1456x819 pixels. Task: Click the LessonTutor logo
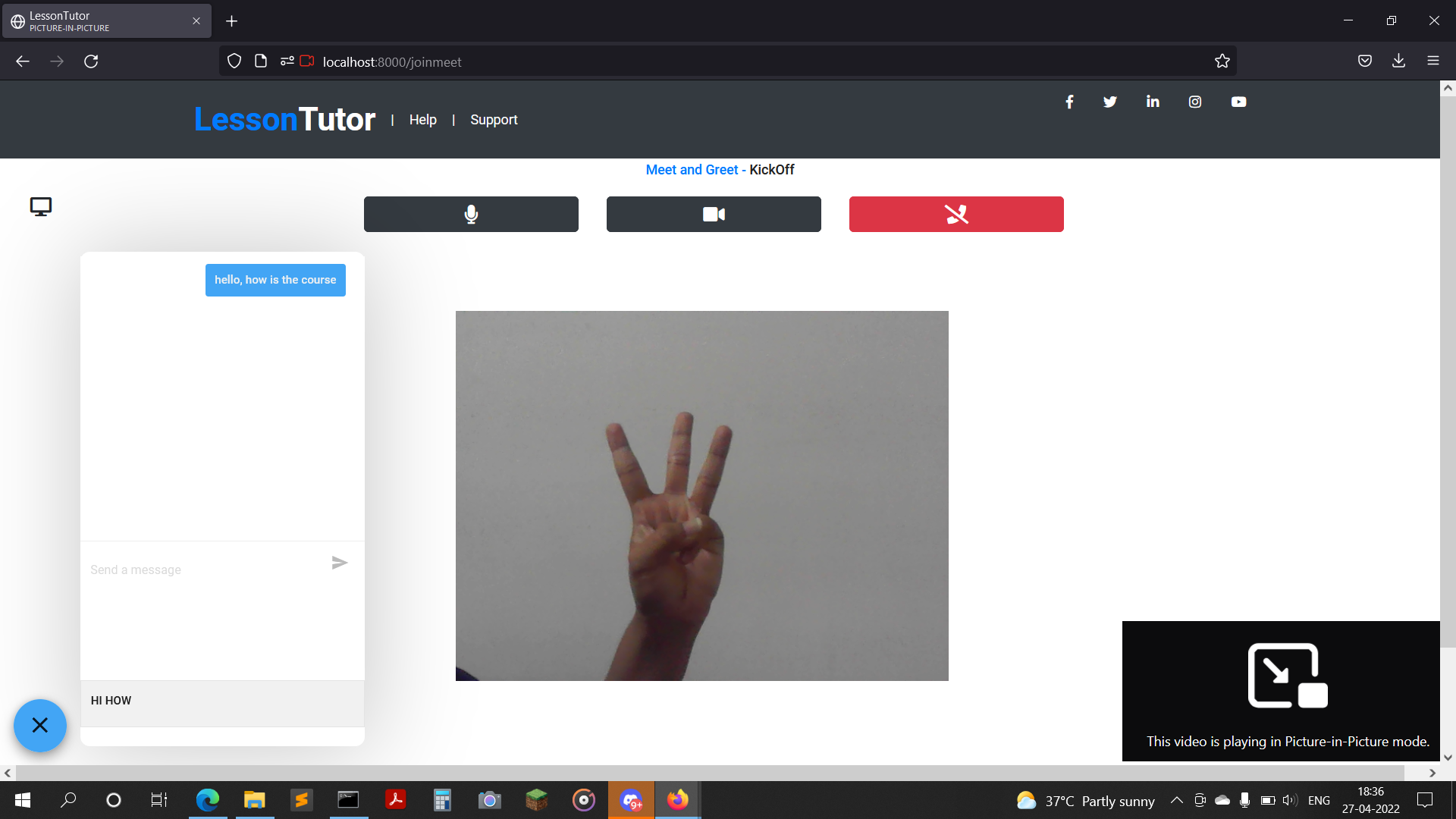click(284, 119)
